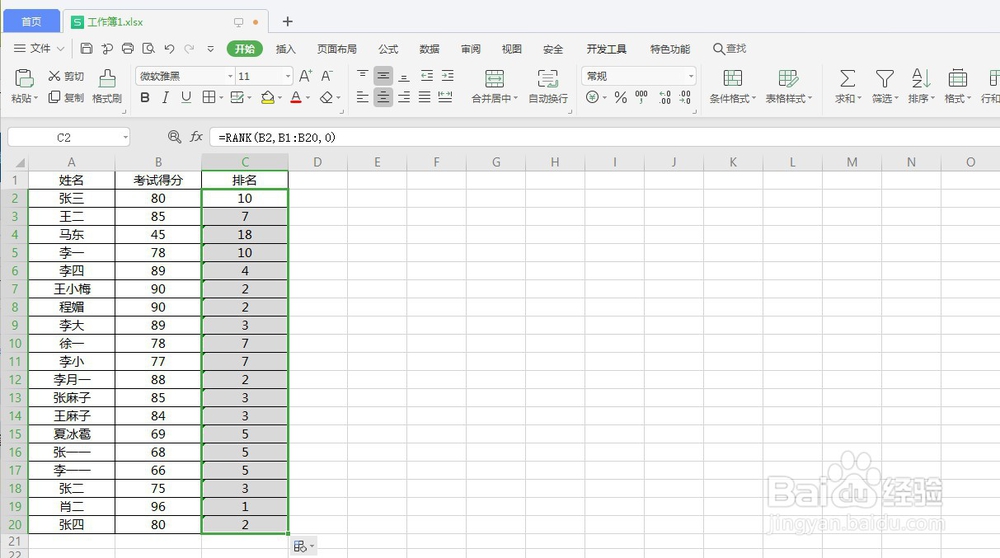The height and width of the screenshot is (558, 1000).
Task: Switch to 视图 View tab
Action: (511, 49)
